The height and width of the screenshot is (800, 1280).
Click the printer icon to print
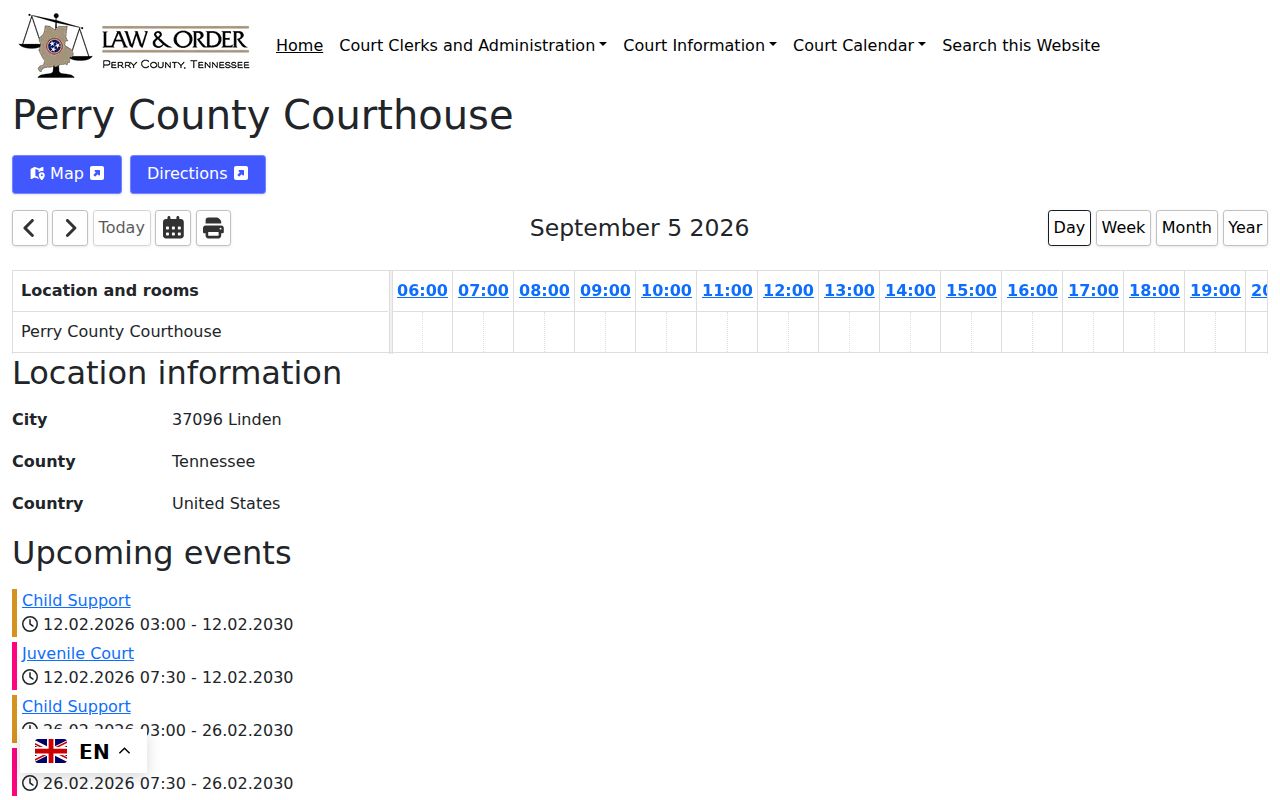coord(213,228)
